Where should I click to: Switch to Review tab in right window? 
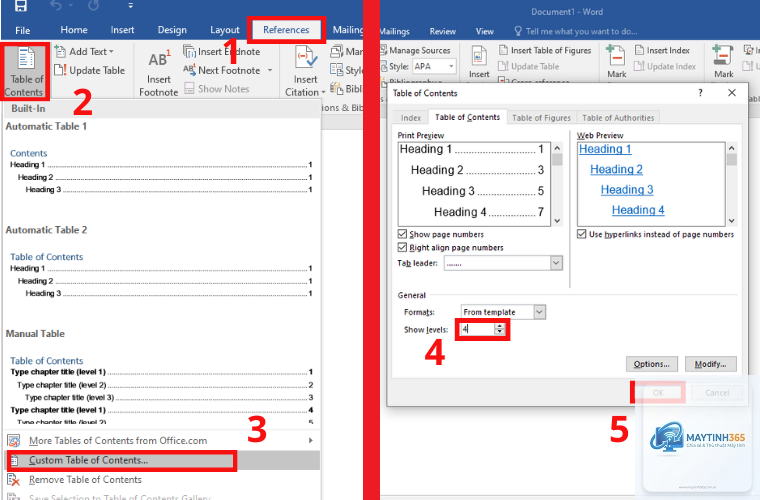coord(443,31)
